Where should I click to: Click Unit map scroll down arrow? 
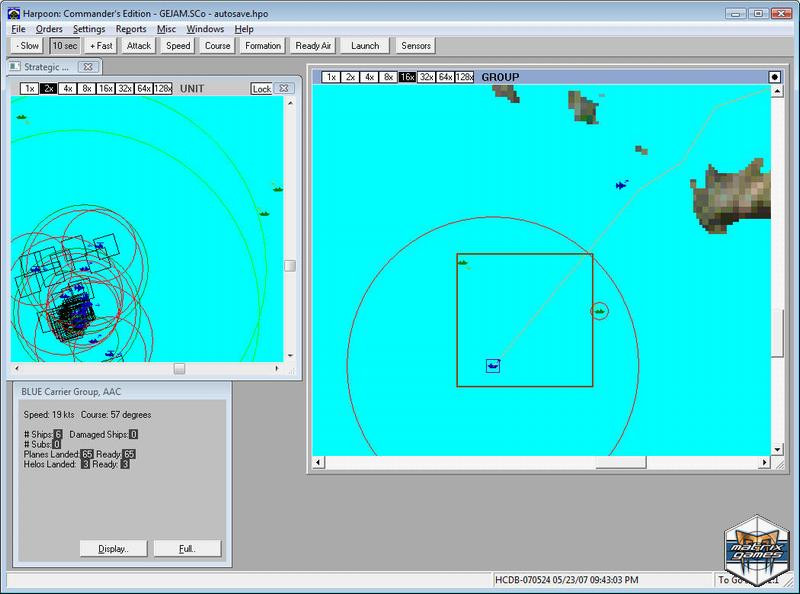click(290, 356)
